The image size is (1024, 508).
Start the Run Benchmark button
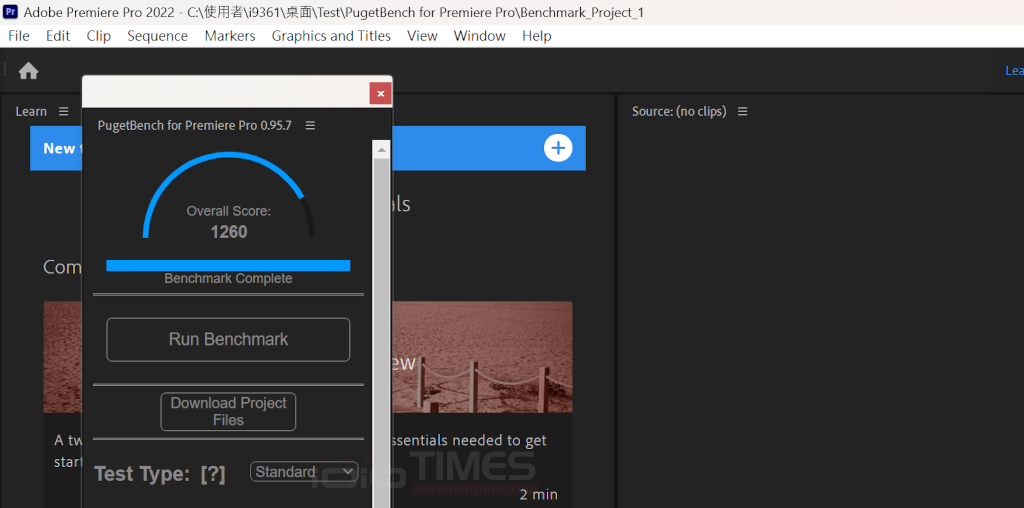[229, 340]
